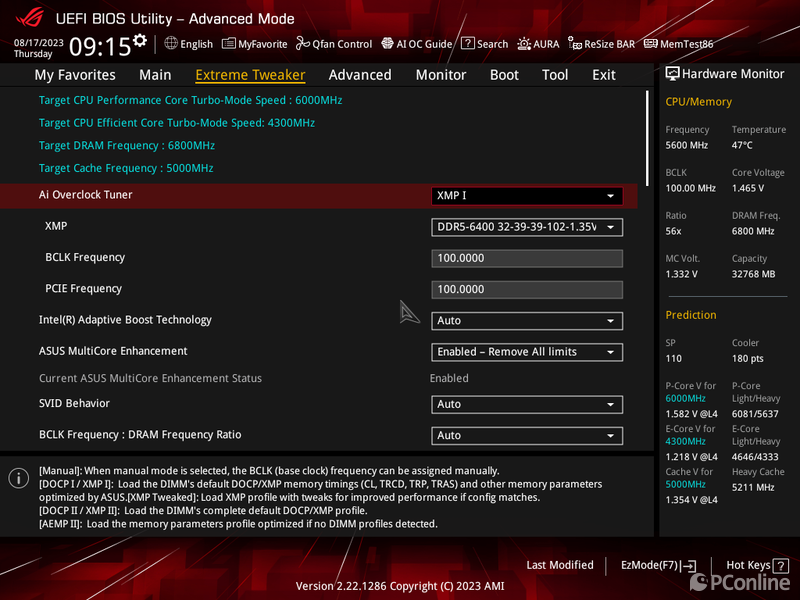The width and height of the screenshot is (800, 600).
Task: Click the 1.465 V Core Voltage value
Action: click(748, 188)
